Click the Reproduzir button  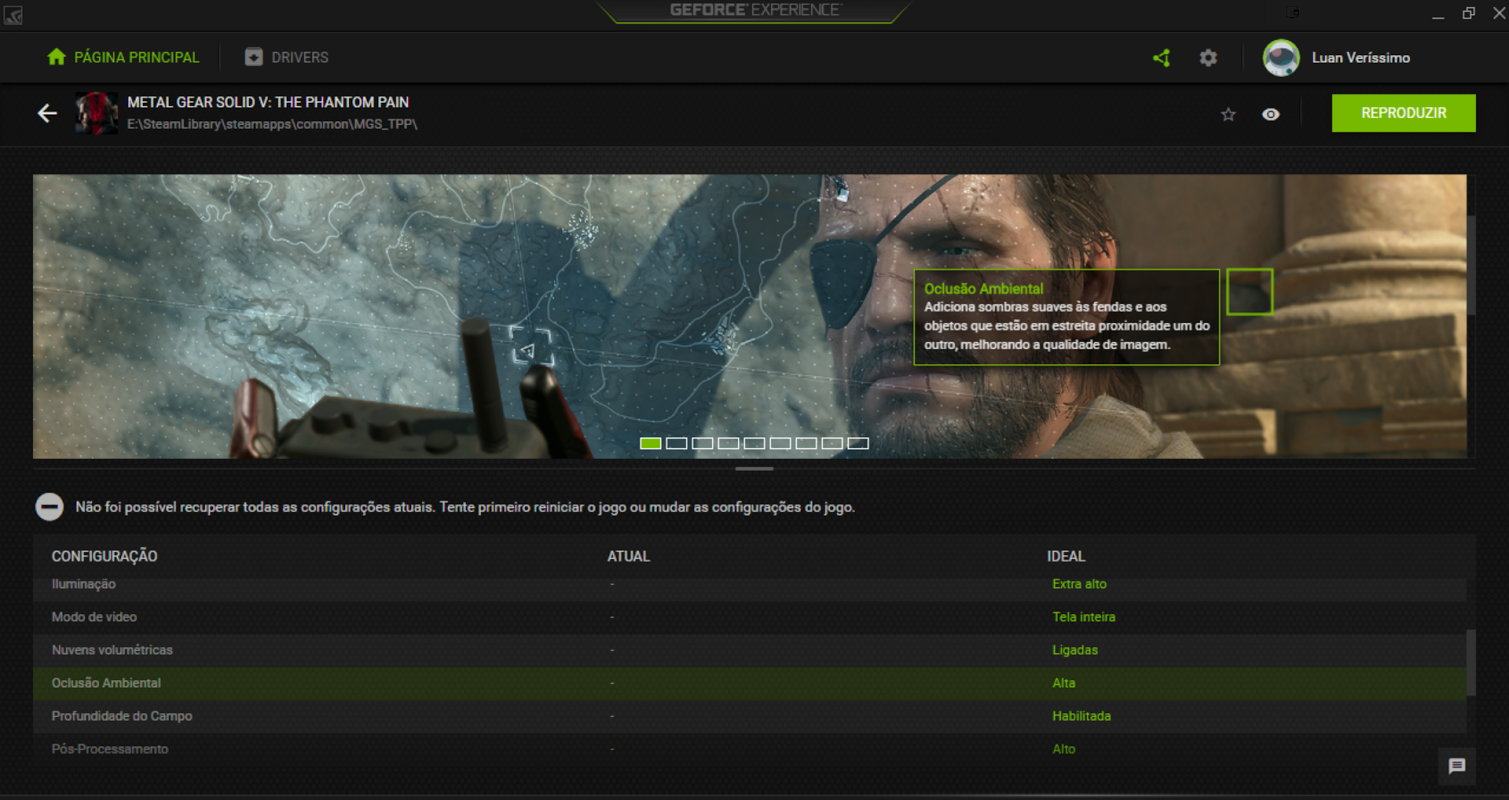1403,113
